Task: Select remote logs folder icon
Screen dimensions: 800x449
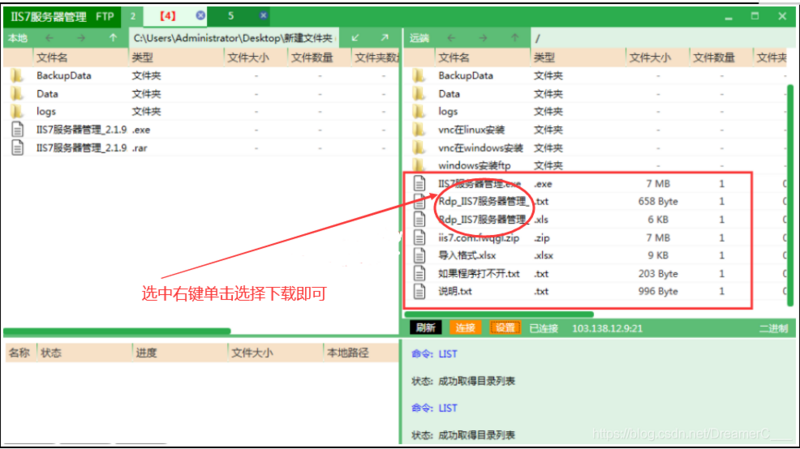Action: 419,111
